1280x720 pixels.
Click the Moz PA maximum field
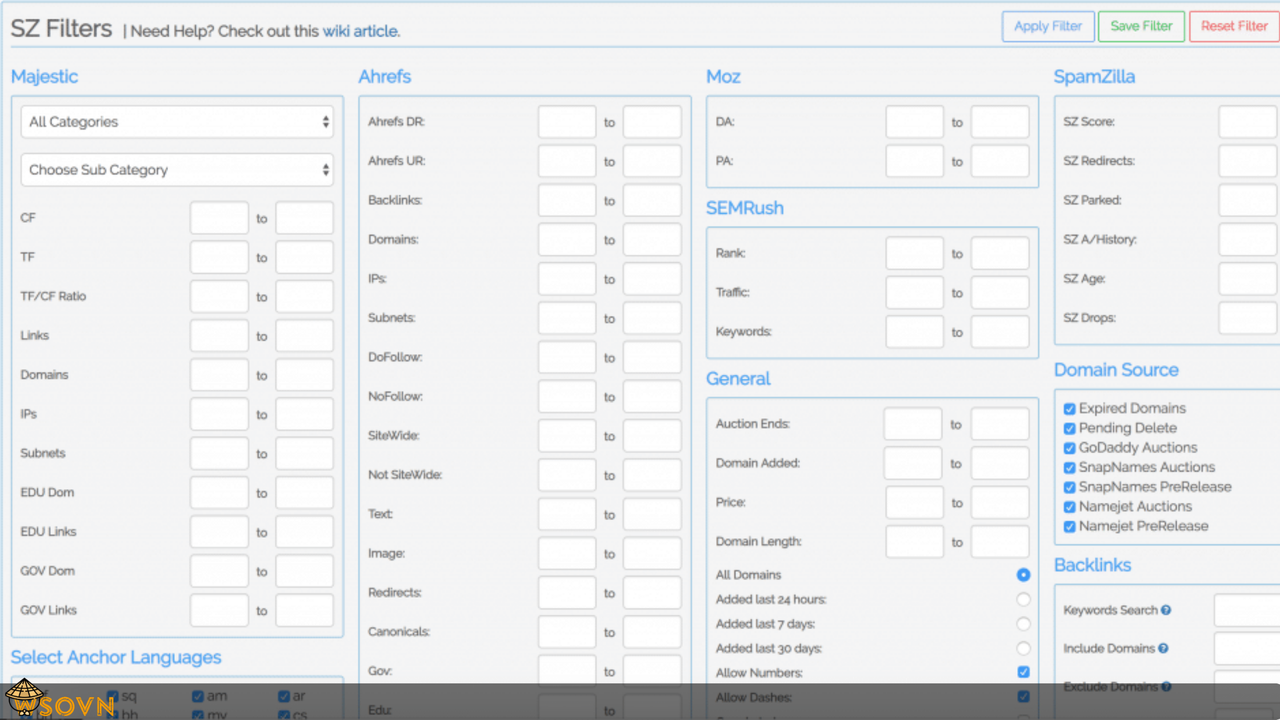(x=1000, y=161)
